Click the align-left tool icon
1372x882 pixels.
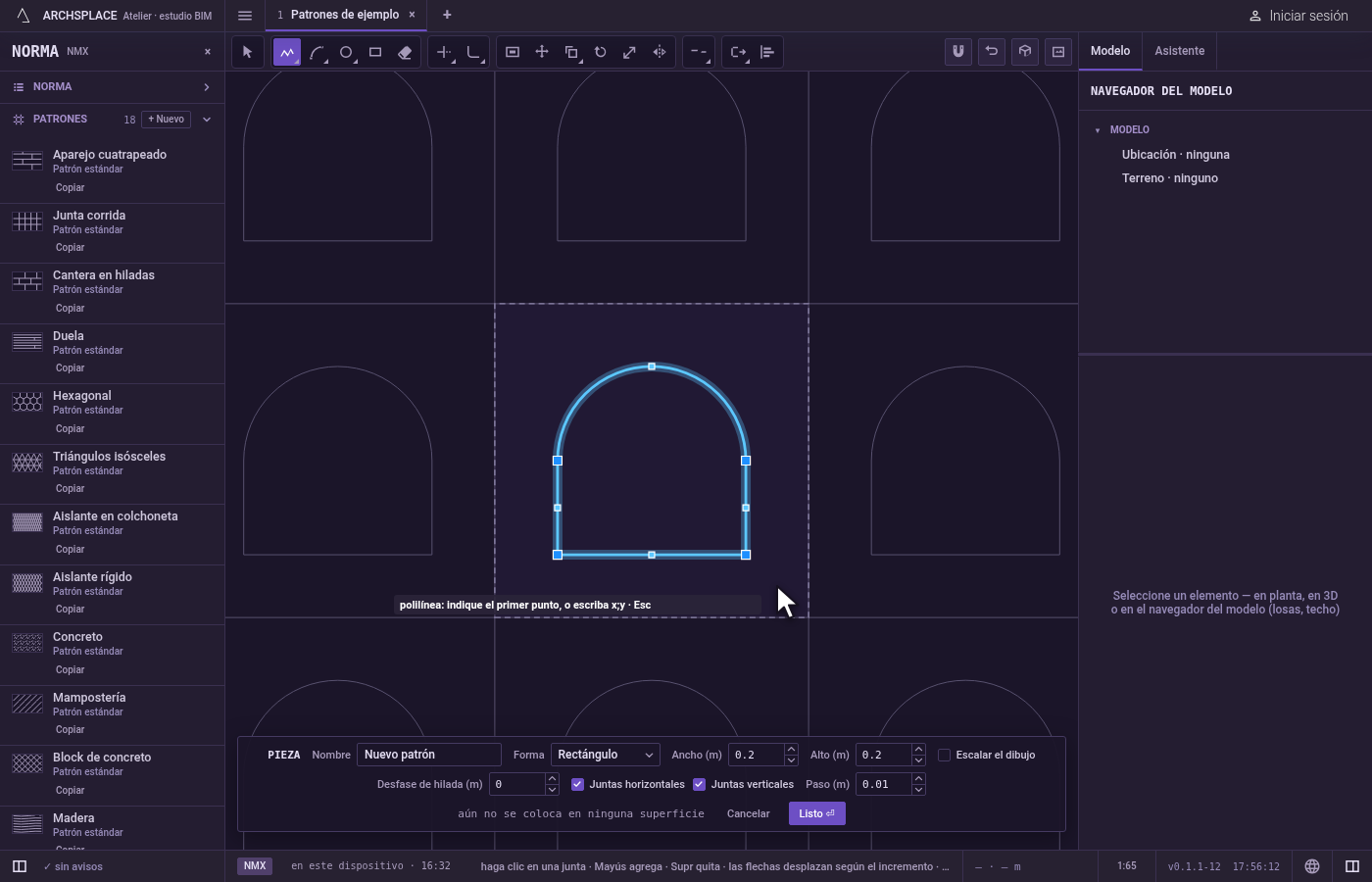(767, 52)
